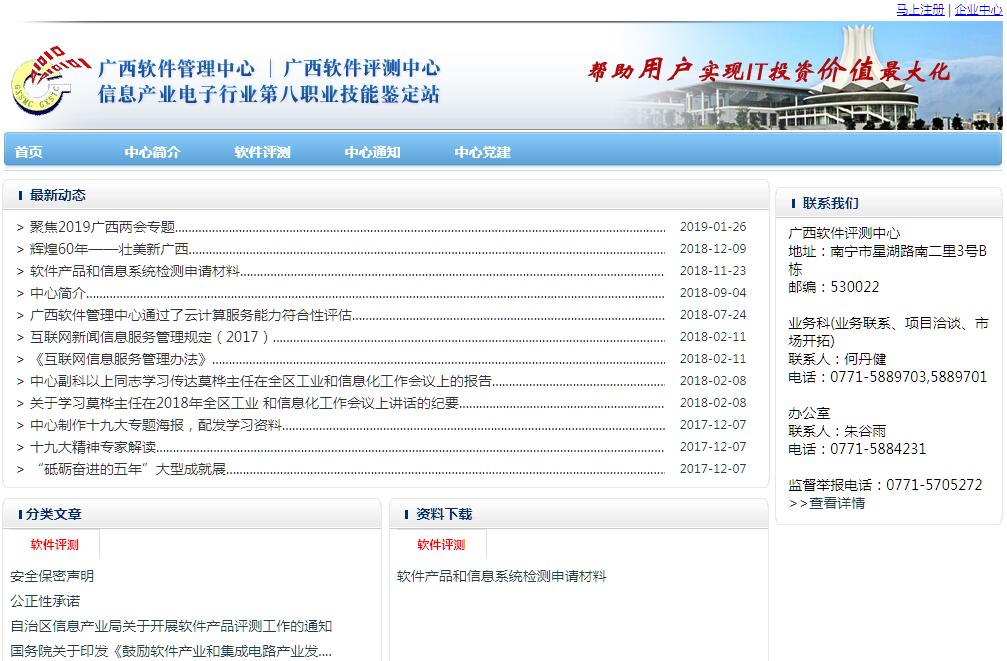1007x661 pixels.
Task: Select 软件评测 tab under 资料下载
Action: click(441, 545)
